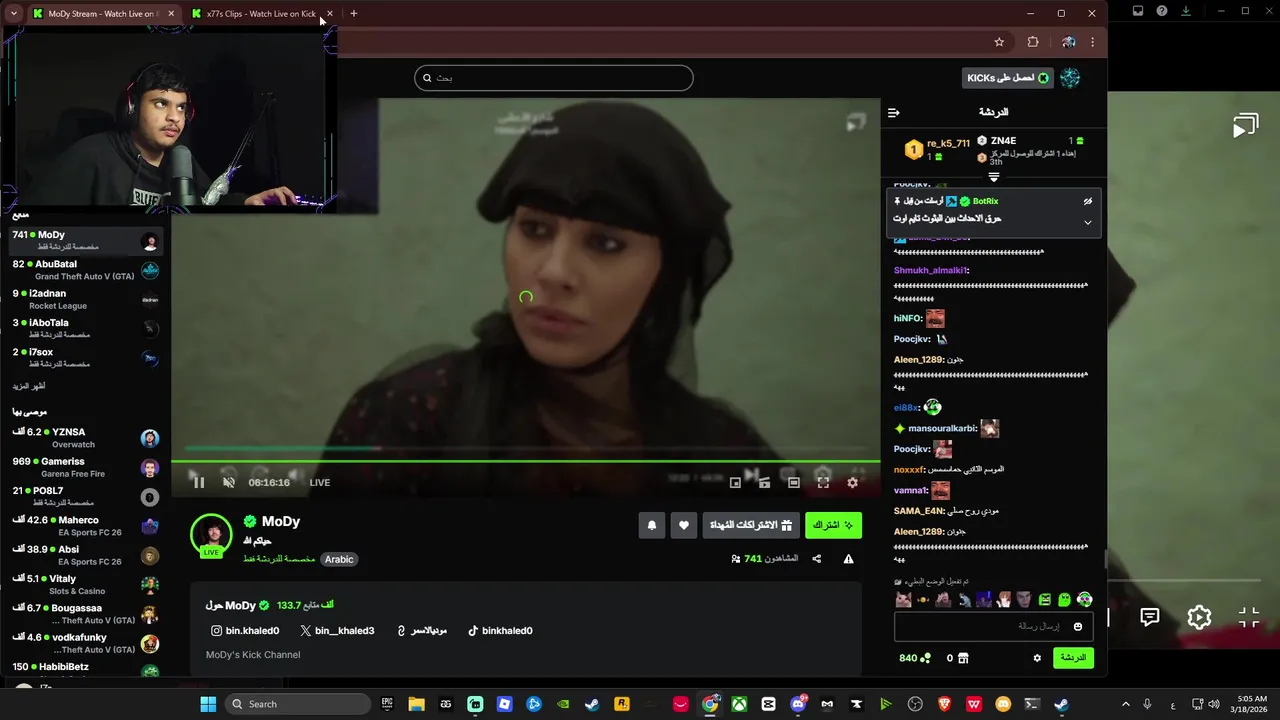Open i2adnan Rocket League channel
The height and width of the screenshot is (720, 1280).
coord(85,299)
